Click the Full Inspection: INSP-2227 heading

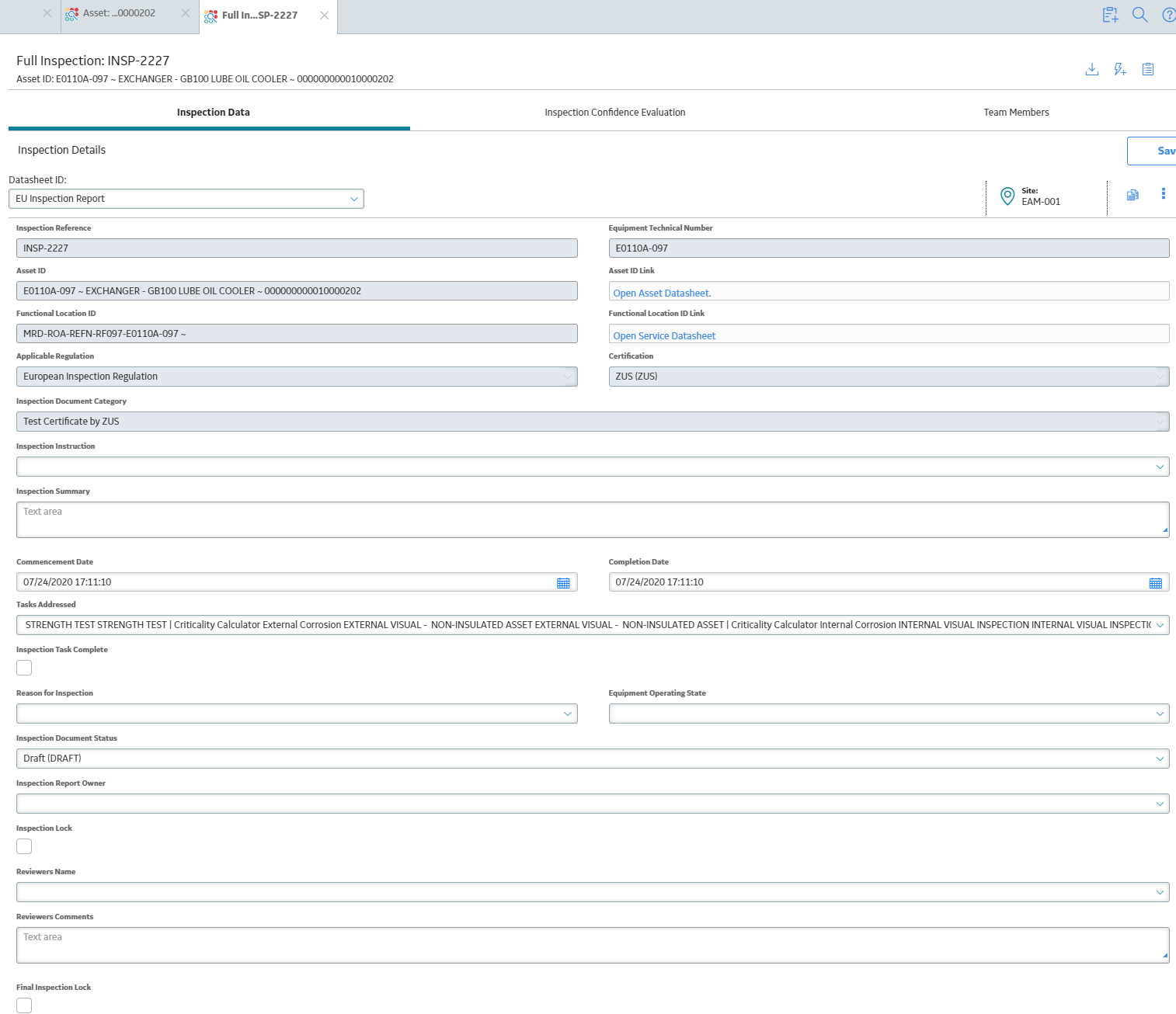point(93,61)
